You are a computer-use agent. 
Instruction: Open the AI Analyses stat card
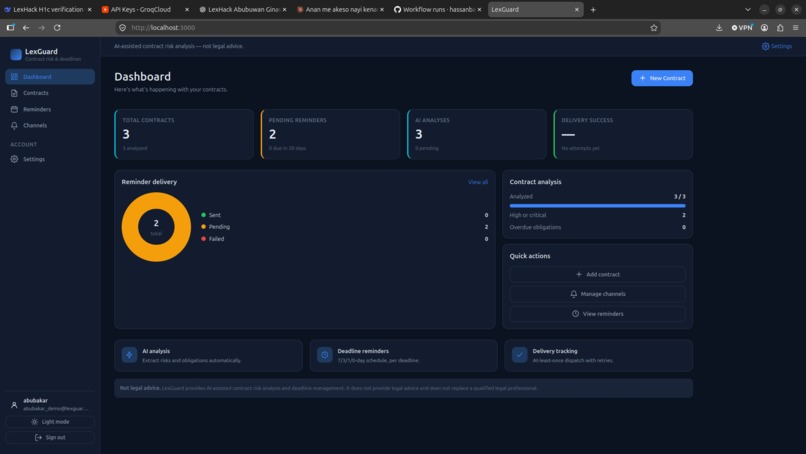(477, 134)
